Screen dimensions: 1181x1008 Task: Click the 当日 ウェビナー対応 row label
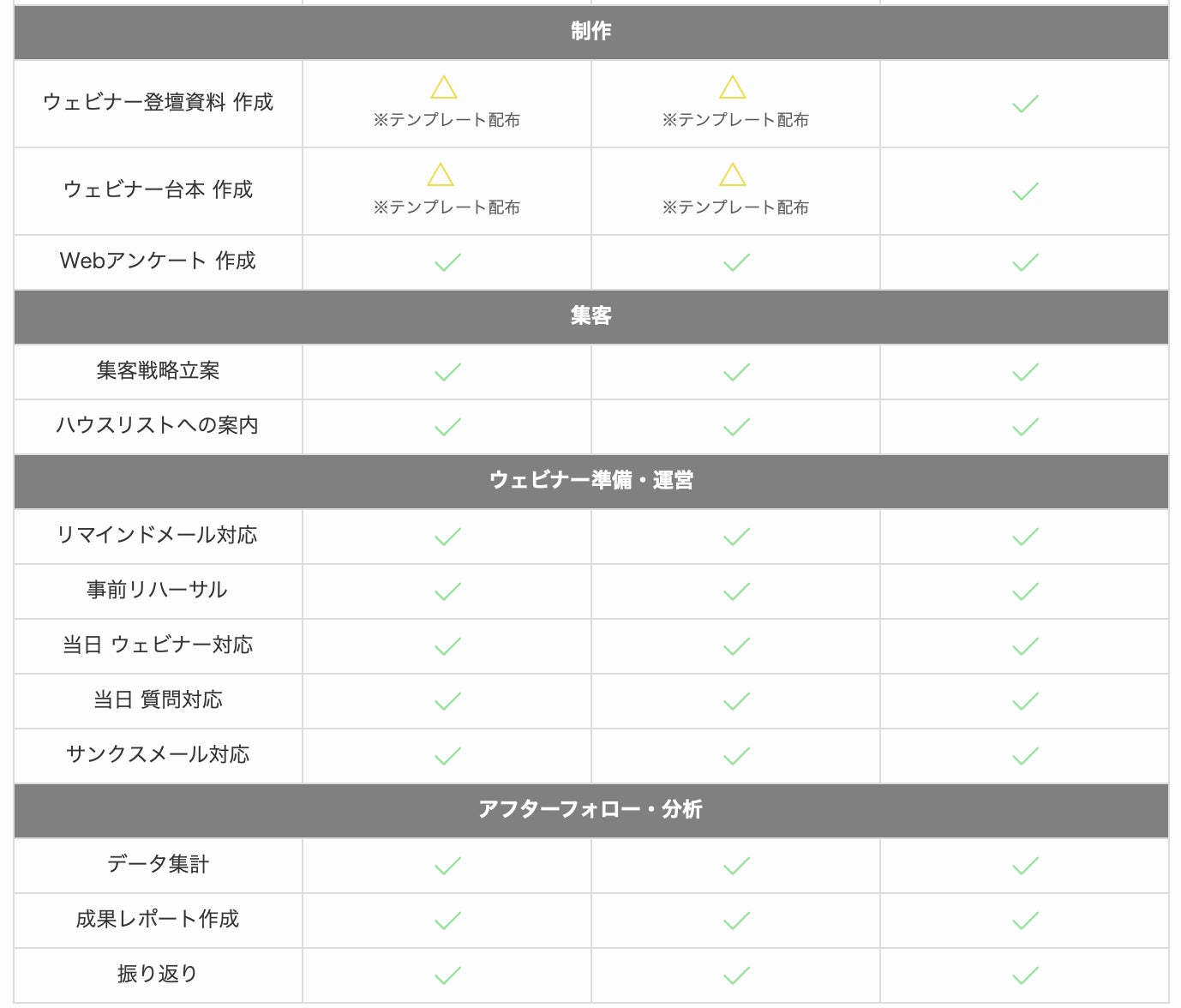[x=158, y=645]
